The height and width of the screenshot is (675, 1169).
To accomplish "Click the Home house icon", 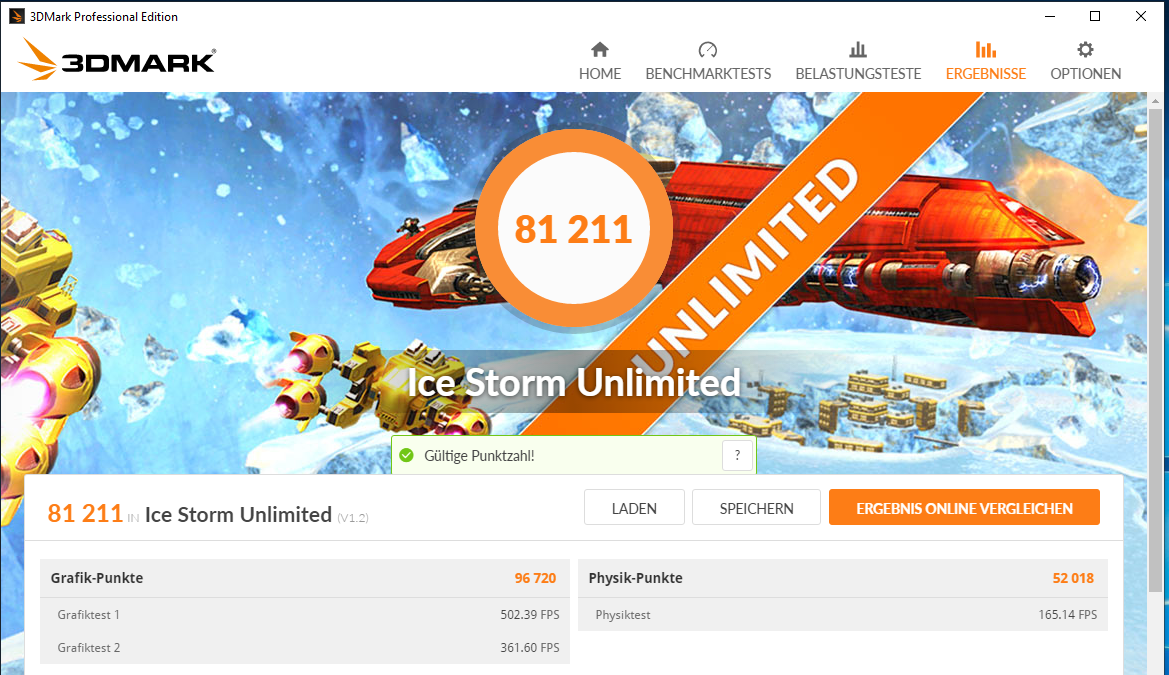I will (x=599, y=49).
